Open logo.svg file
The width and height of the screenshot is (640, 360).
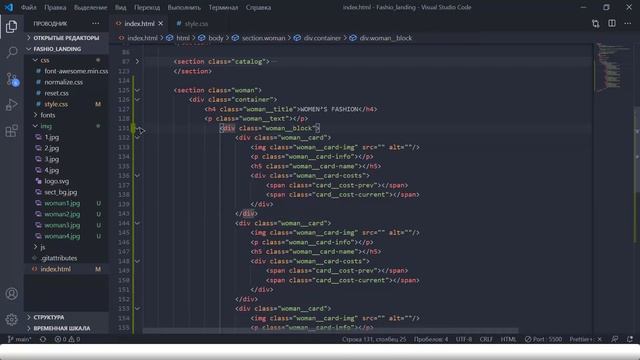click(57, 181)
